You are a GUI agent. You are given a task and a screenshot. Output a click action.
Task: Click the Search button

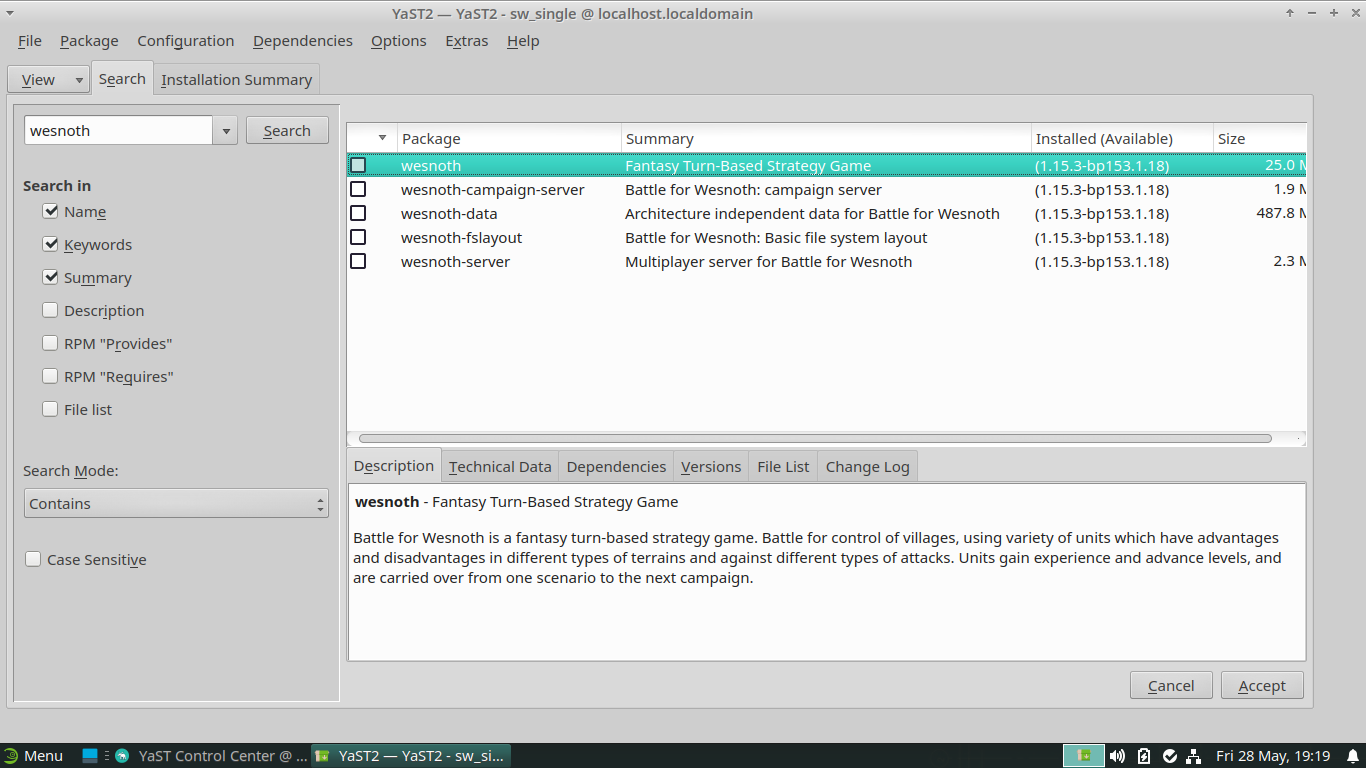[287, 131]
